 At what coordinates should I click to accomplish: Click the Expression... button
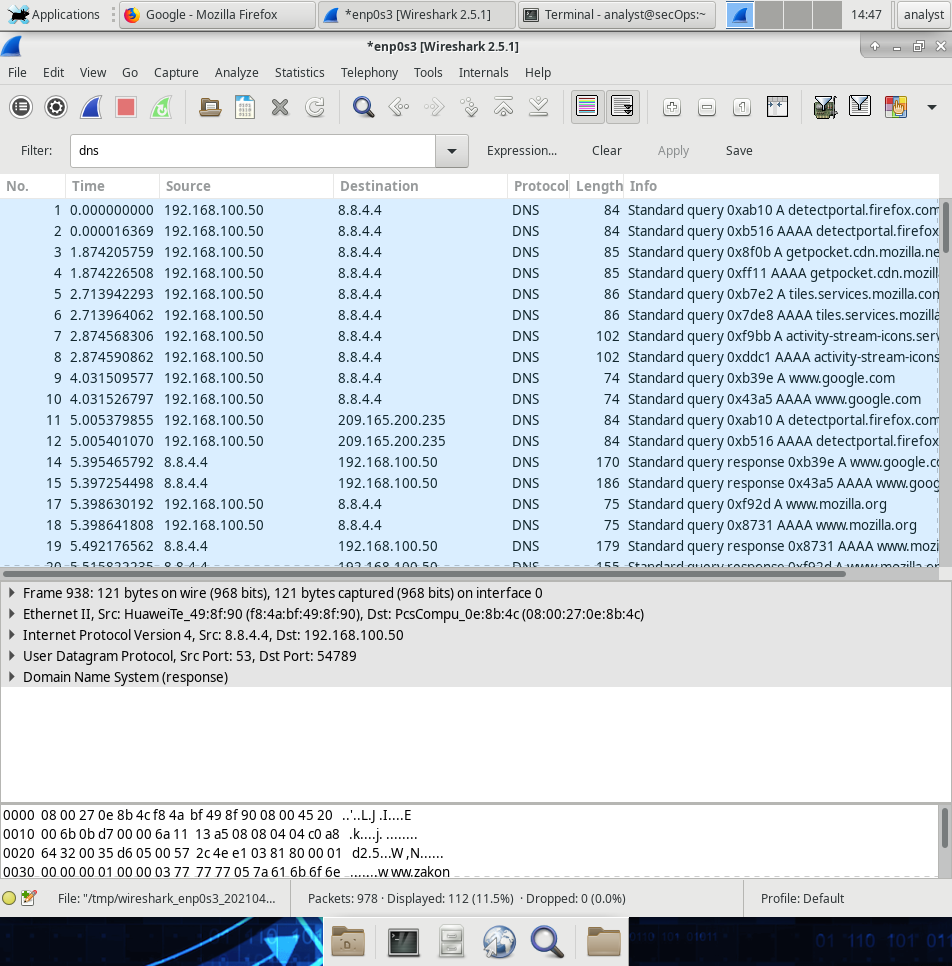pos(521,151)
